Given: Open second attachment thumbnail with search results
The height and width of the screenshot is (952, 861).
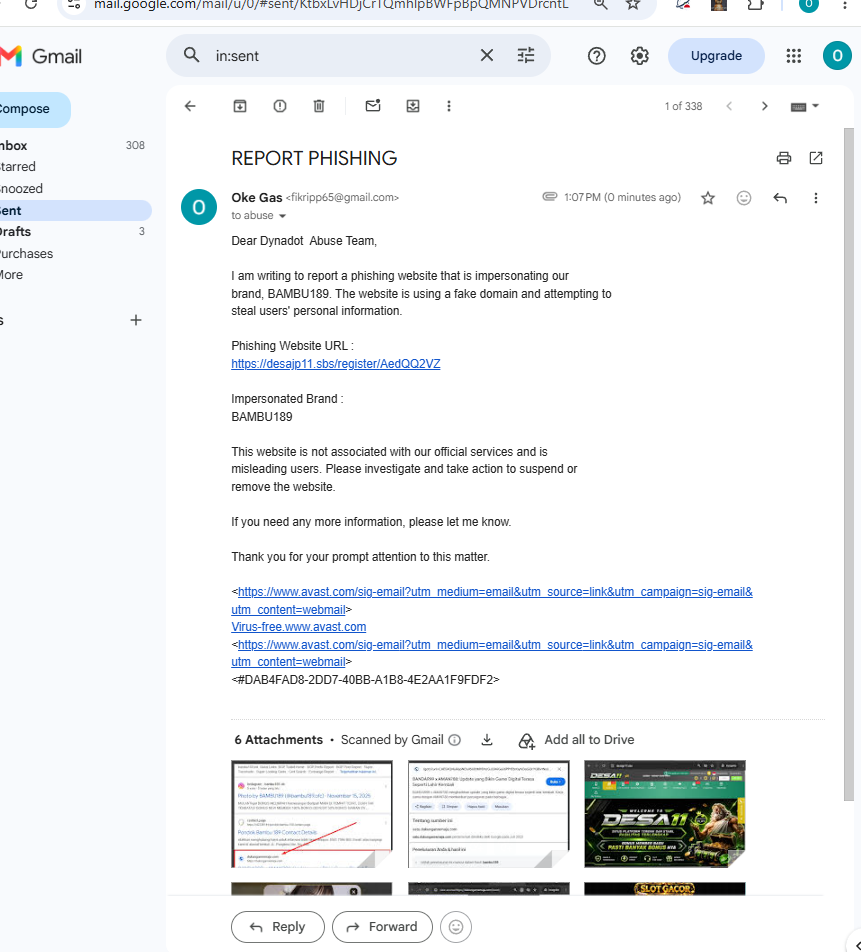Looking at the screenshot, I should (489, 814).
